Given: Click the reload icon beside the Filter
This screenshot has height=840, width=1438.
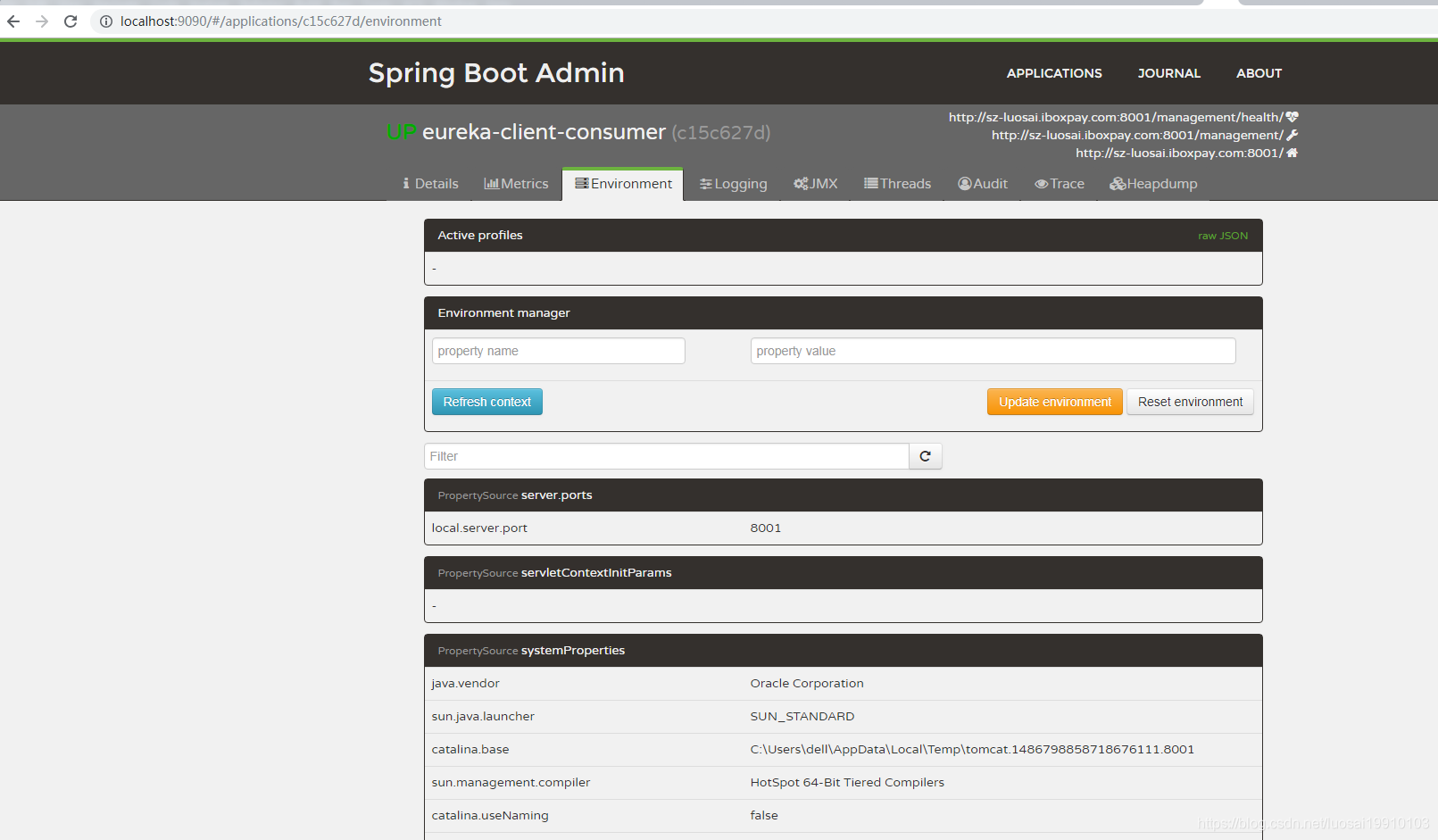Looking at the screenshot, I should [x=926, y=456].
